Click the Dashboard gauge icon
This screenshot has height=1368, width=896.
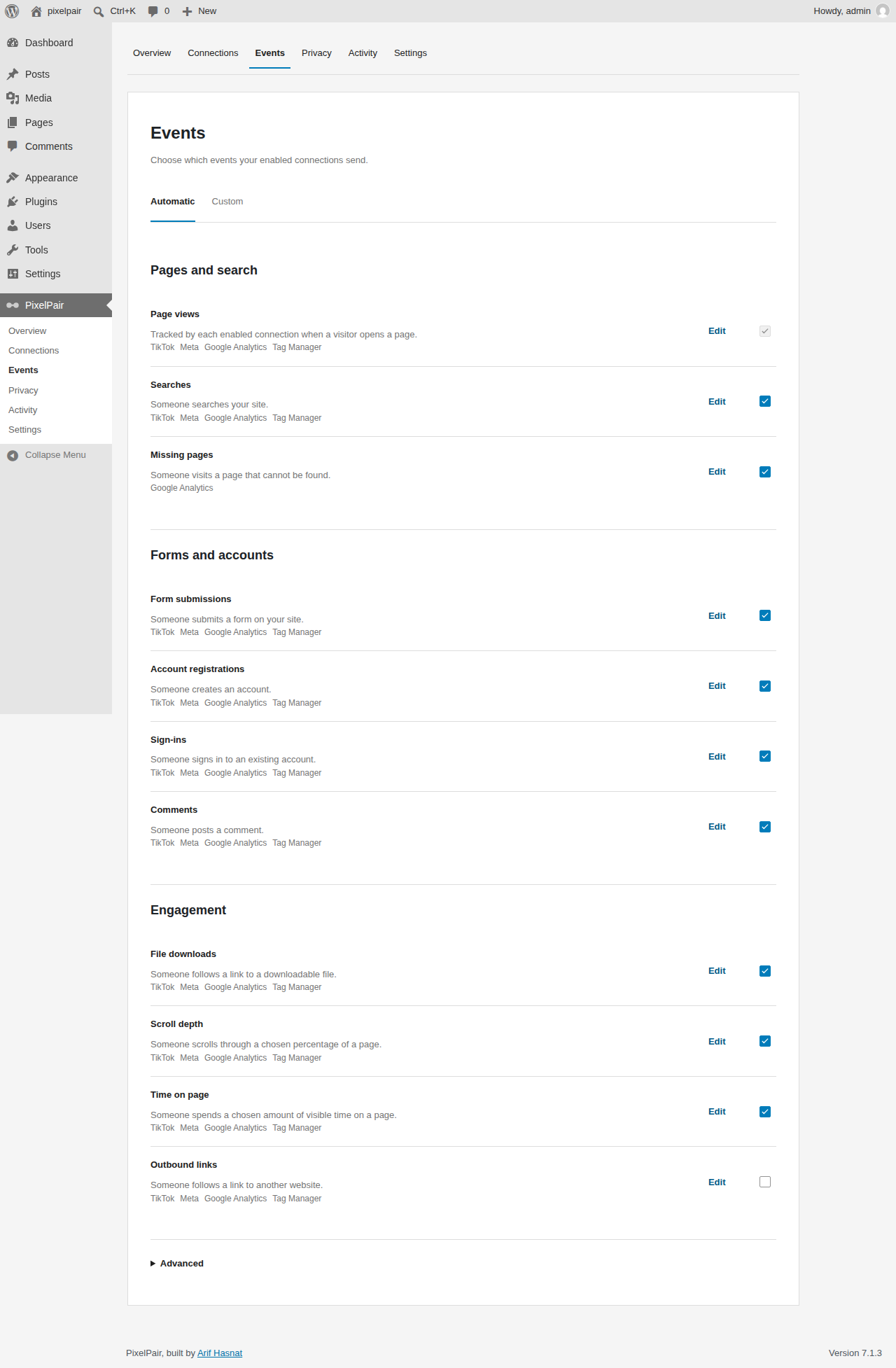click(13, 43)
